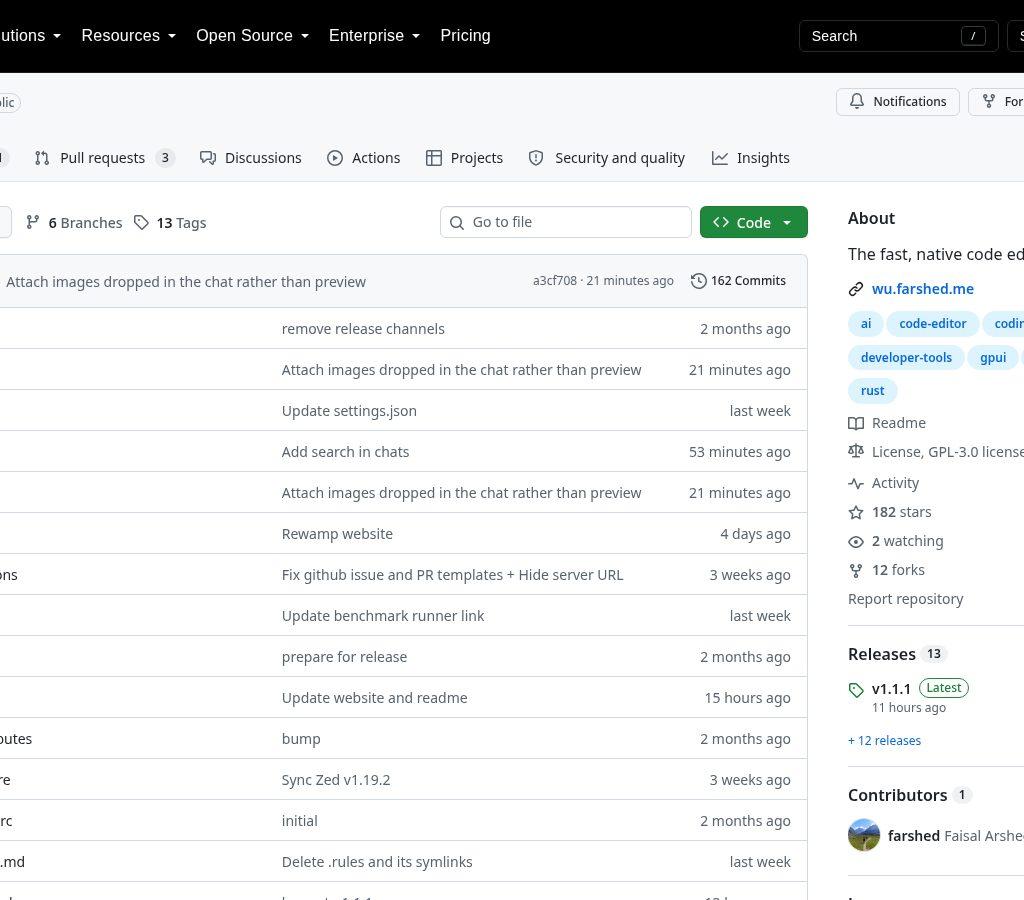Click the branch icon beside 6 Branches

[x=33, y=223]
